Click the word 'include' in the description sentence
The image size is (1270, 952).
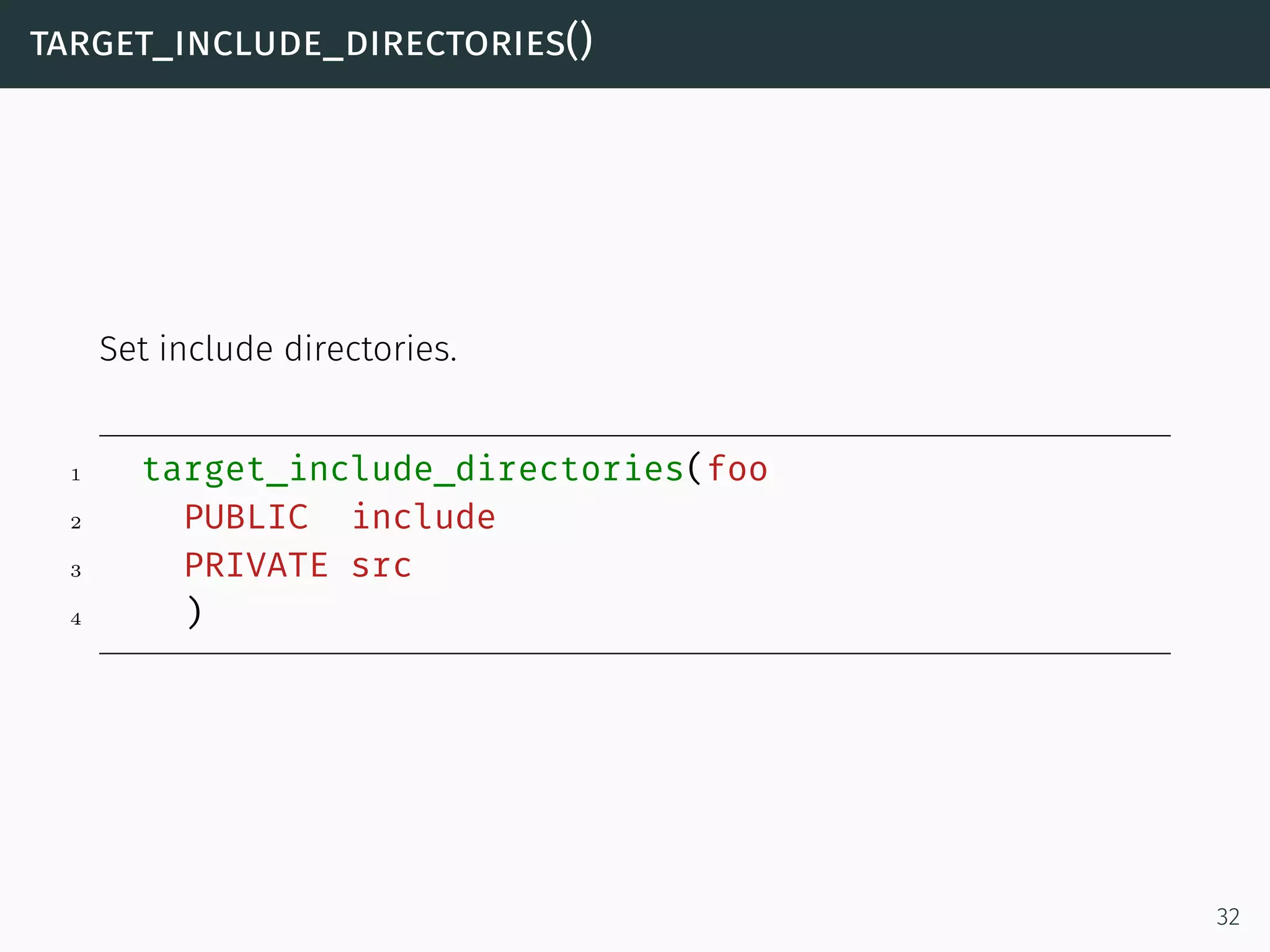tap(216, 349)
